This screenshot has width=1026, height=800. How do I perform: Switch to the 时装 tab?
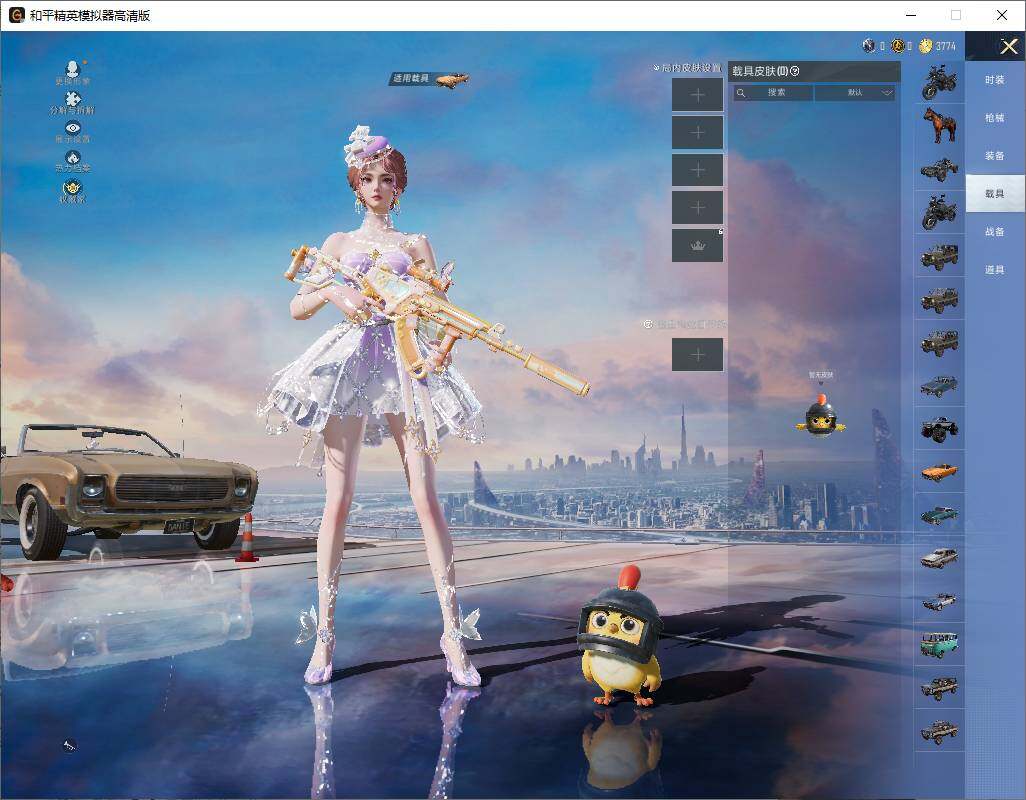coord(995,80)
